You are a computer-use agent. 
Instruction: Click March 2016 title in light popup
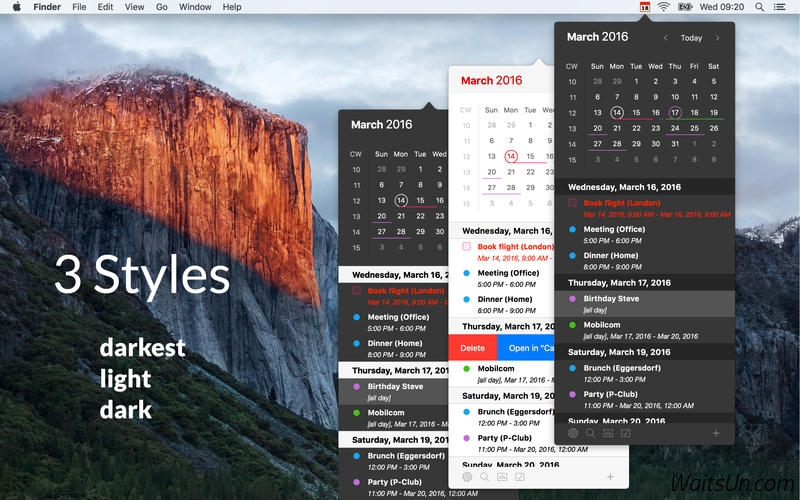click(x=491, y=81)
